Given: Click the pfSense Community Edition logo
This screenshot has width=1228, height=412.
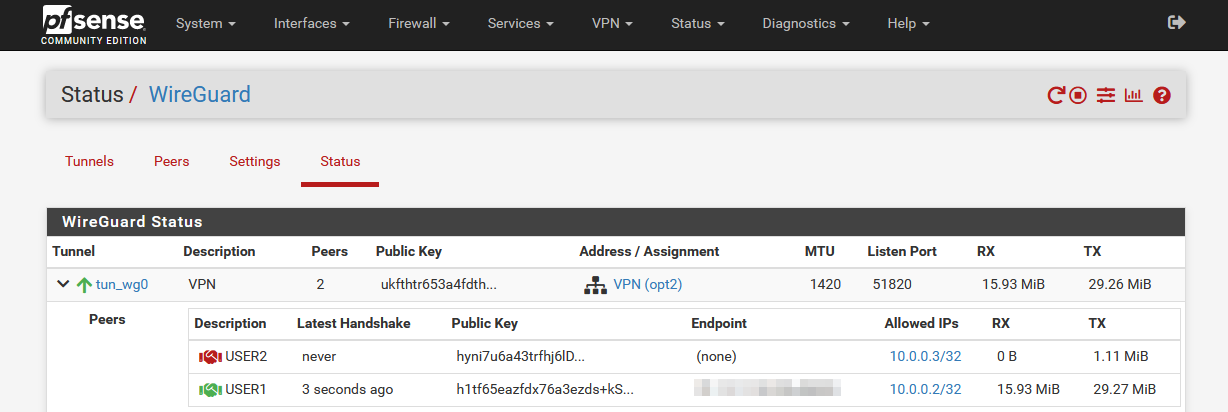Looking at the screenshot, I should (x=94, y=24).
